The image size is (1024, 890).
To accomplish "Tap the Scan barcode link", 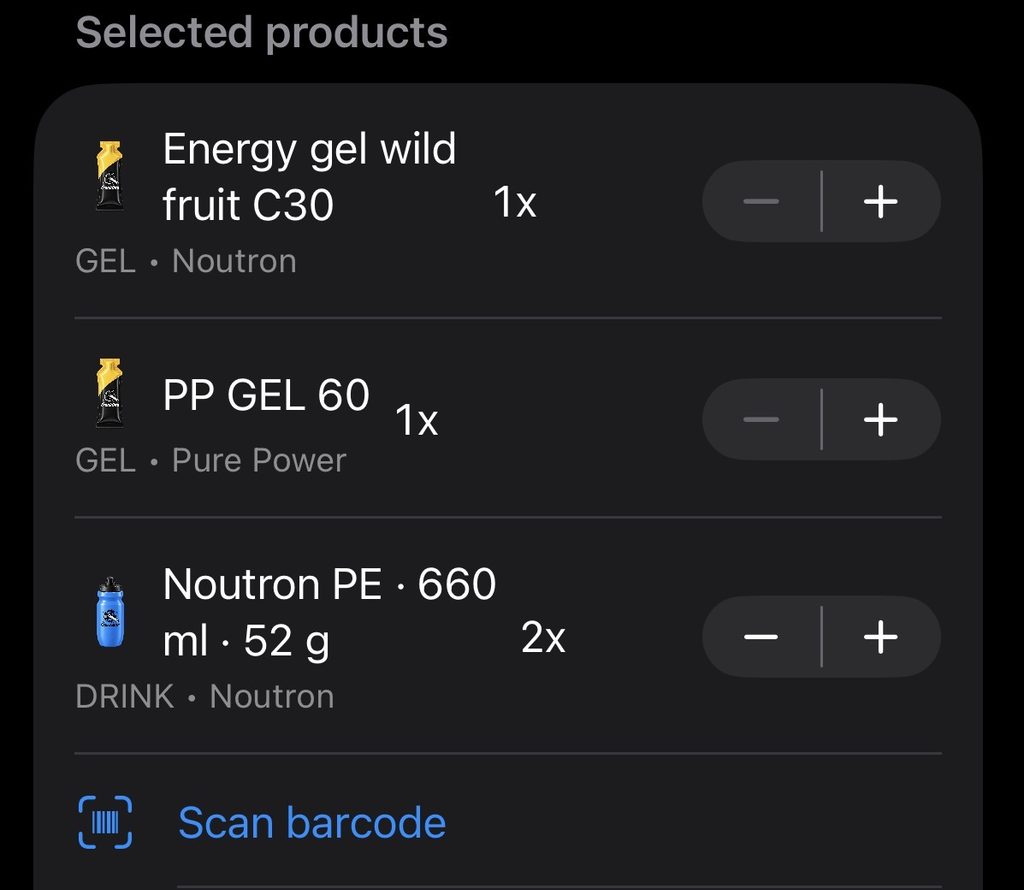I will 312,822.
